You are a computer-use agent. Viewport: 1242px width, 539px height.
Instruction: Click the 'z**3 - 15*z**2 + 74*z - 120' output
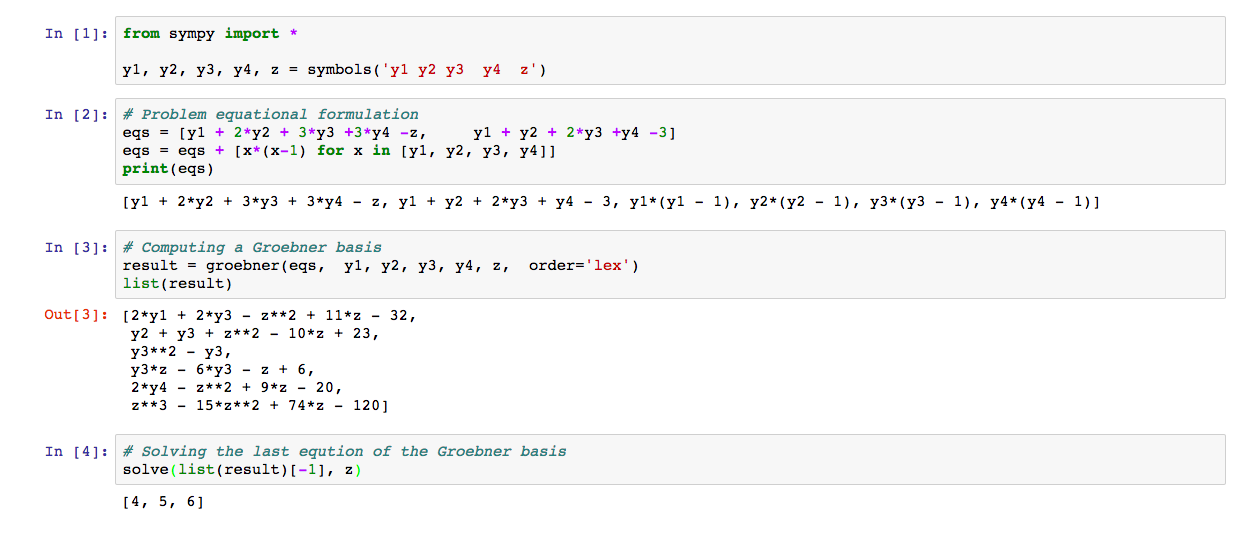[x=259, y=406]
